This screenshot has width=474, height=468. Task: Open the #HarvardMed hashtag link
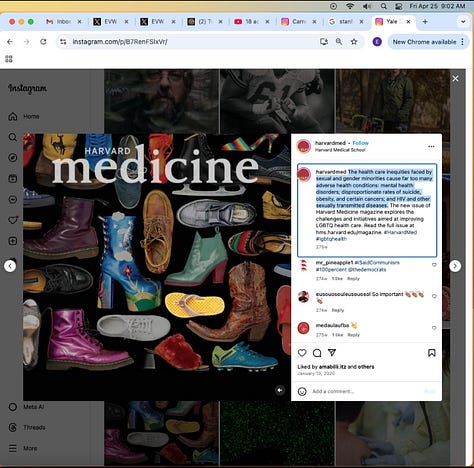[400, 232]
